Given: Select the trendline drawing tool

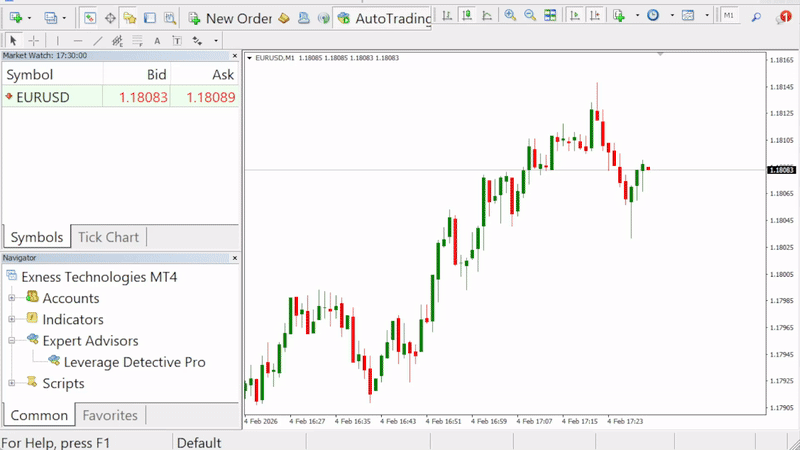Looking at the screenshot, I should [x=98, y=40].
